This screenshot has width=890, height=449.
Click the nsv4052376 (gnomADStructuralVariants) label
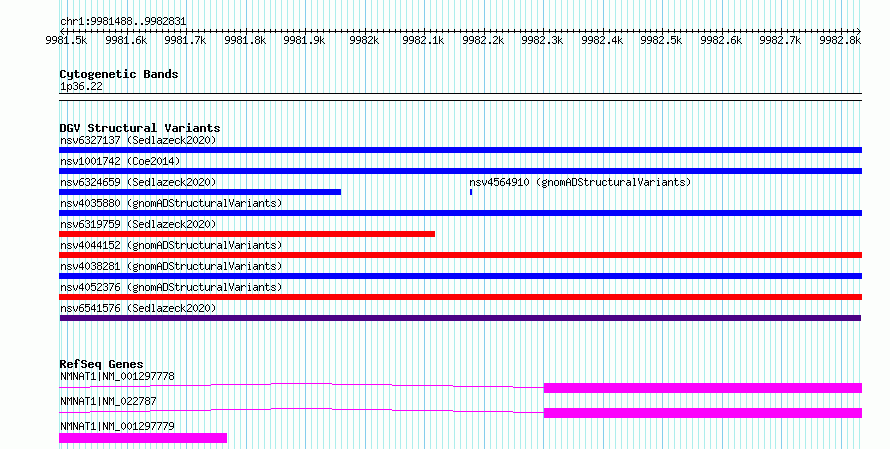171,287
